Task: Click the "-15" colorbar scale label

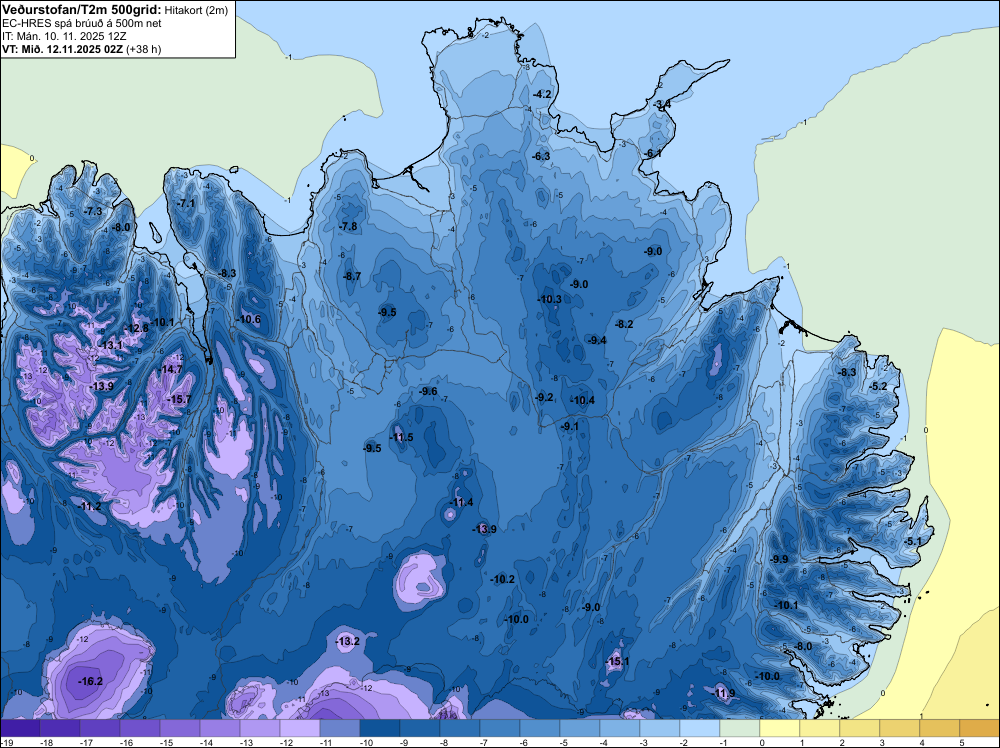Action: click(x=166, y=742)
